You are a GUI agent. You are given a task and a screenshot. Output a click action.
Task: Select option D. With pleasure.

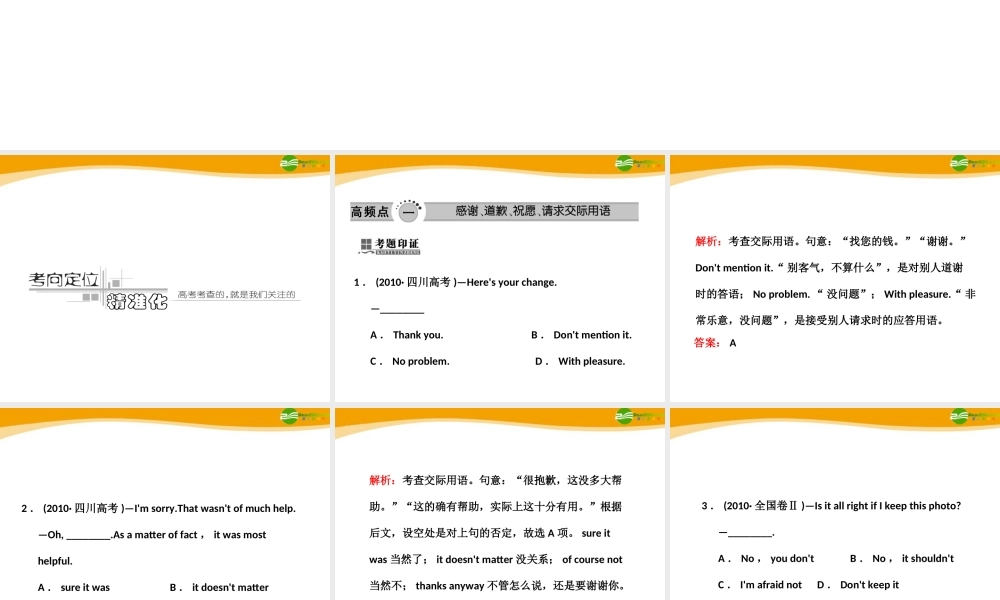580,361
